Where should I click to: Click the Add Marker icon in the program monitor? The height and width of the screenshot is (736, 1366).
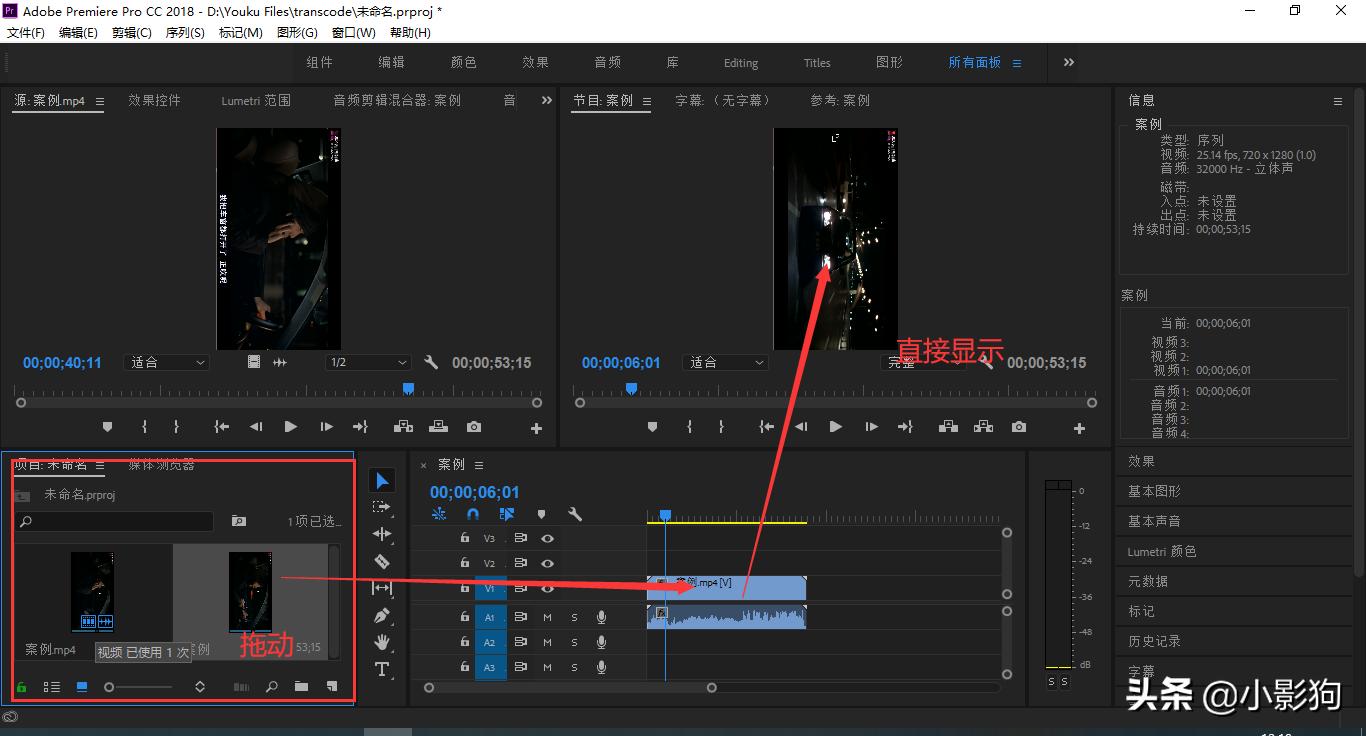point(653,426)
